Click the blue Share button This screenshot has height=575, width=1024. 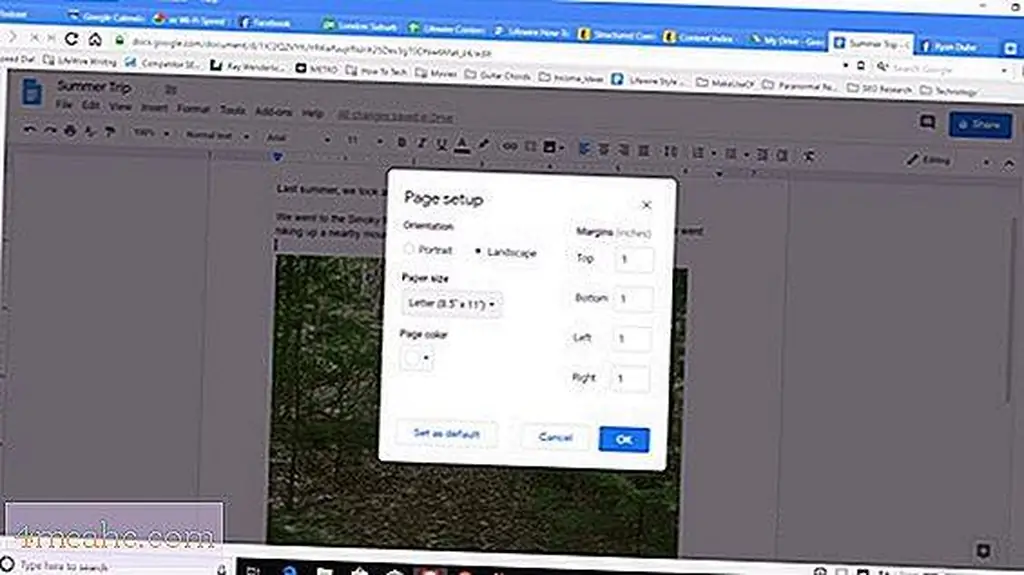click(980, 125)
